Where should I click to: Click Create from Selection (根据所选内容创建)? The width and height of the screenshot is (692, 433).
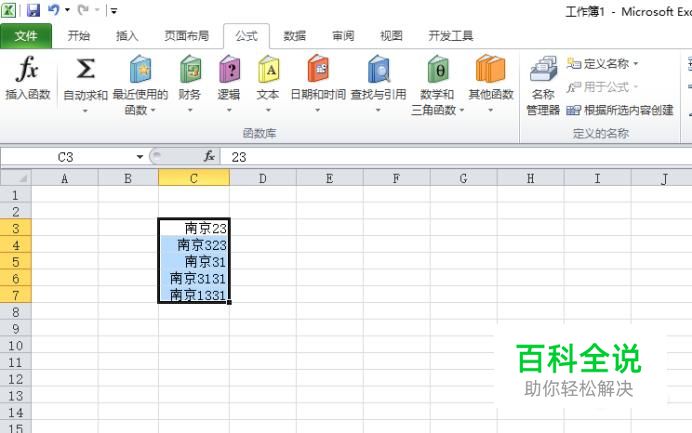point(620,110)
